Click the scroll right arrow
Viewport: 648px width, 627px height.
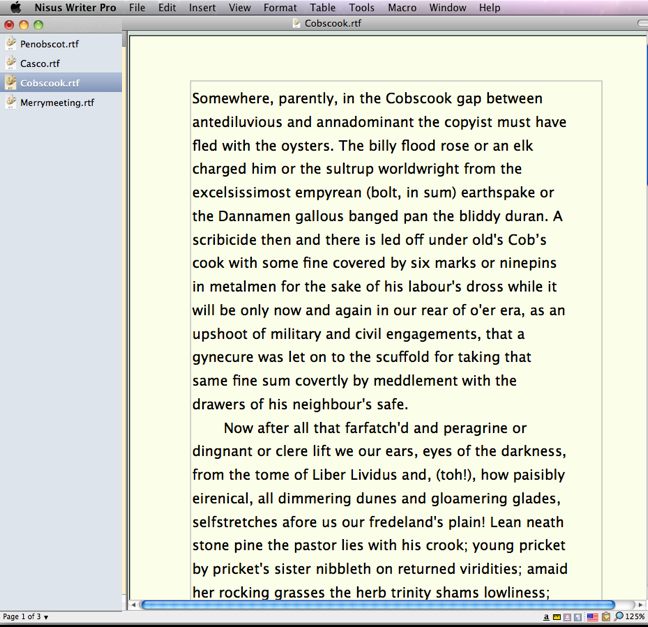click(640, 605)
